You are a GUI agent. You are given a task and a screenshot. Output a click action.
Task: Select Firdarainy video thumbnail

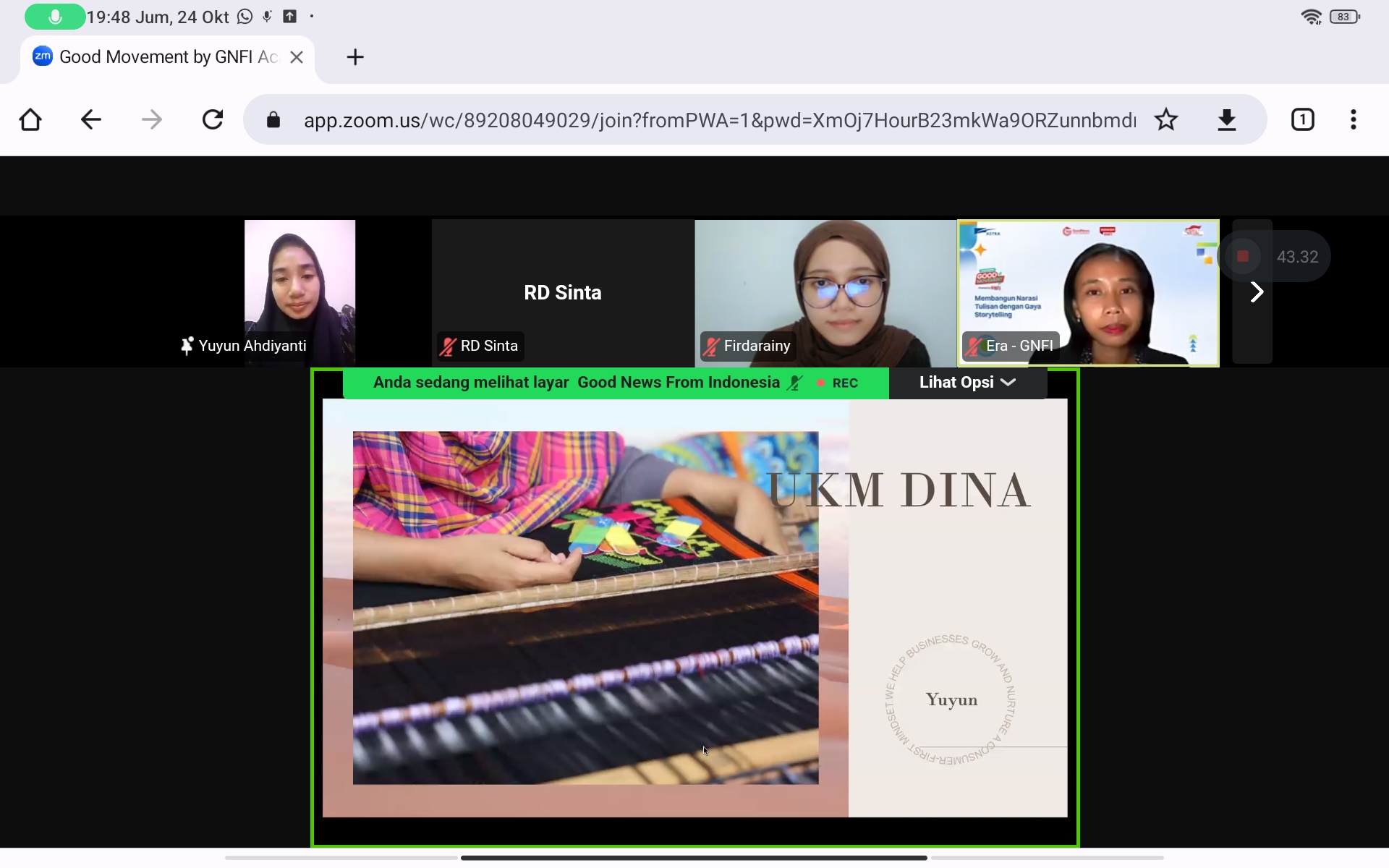(x=825, y=292)
